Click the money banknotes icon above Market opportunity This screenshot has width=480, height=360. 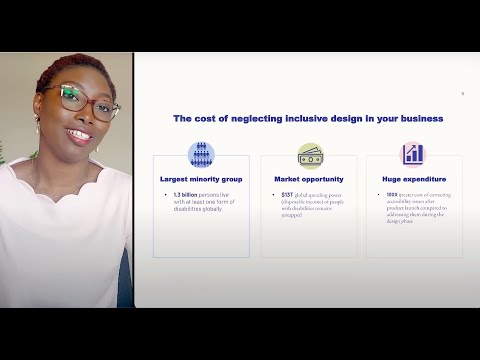pyautogui.click(x=310, y=156)
